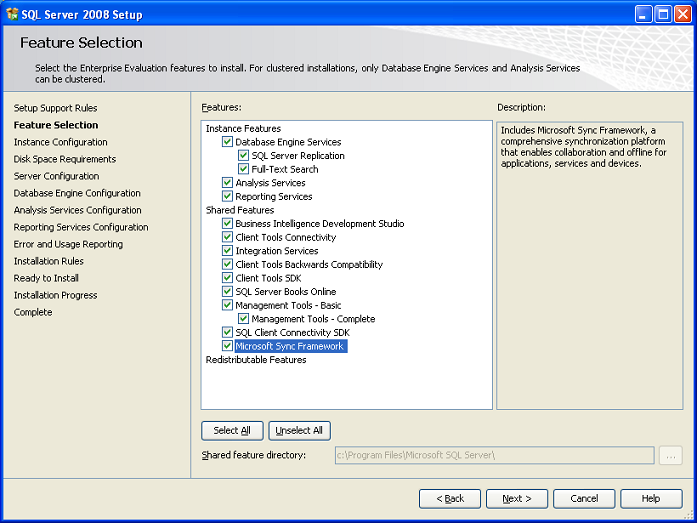Click the Unselect All button
This screenshot has height=523, width=697.
pyautogui.click(x=299, y=431)
